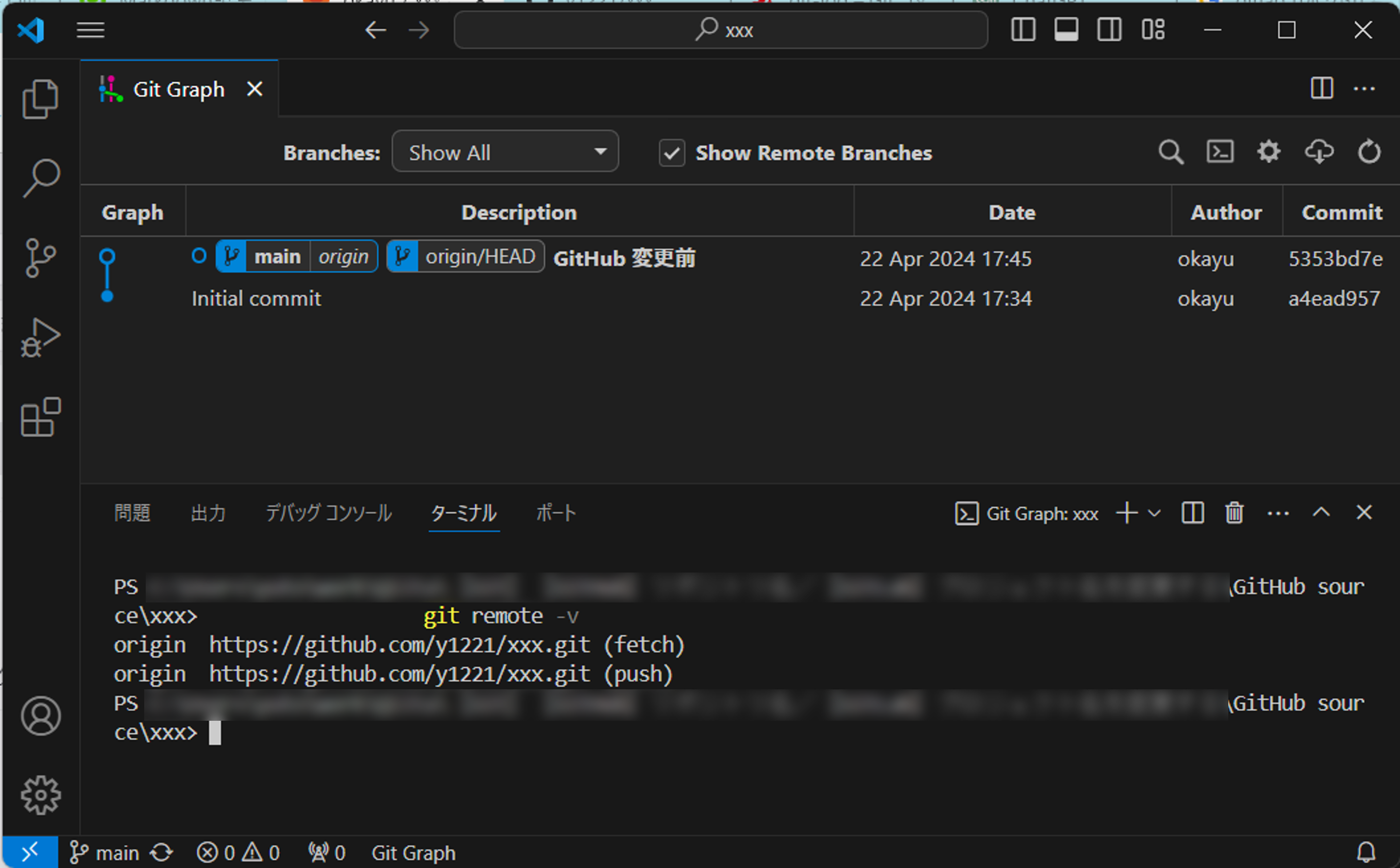Click the xxx command center search box
The width and height of the screenshot is (1400, 868).
(x=720, y=30)
